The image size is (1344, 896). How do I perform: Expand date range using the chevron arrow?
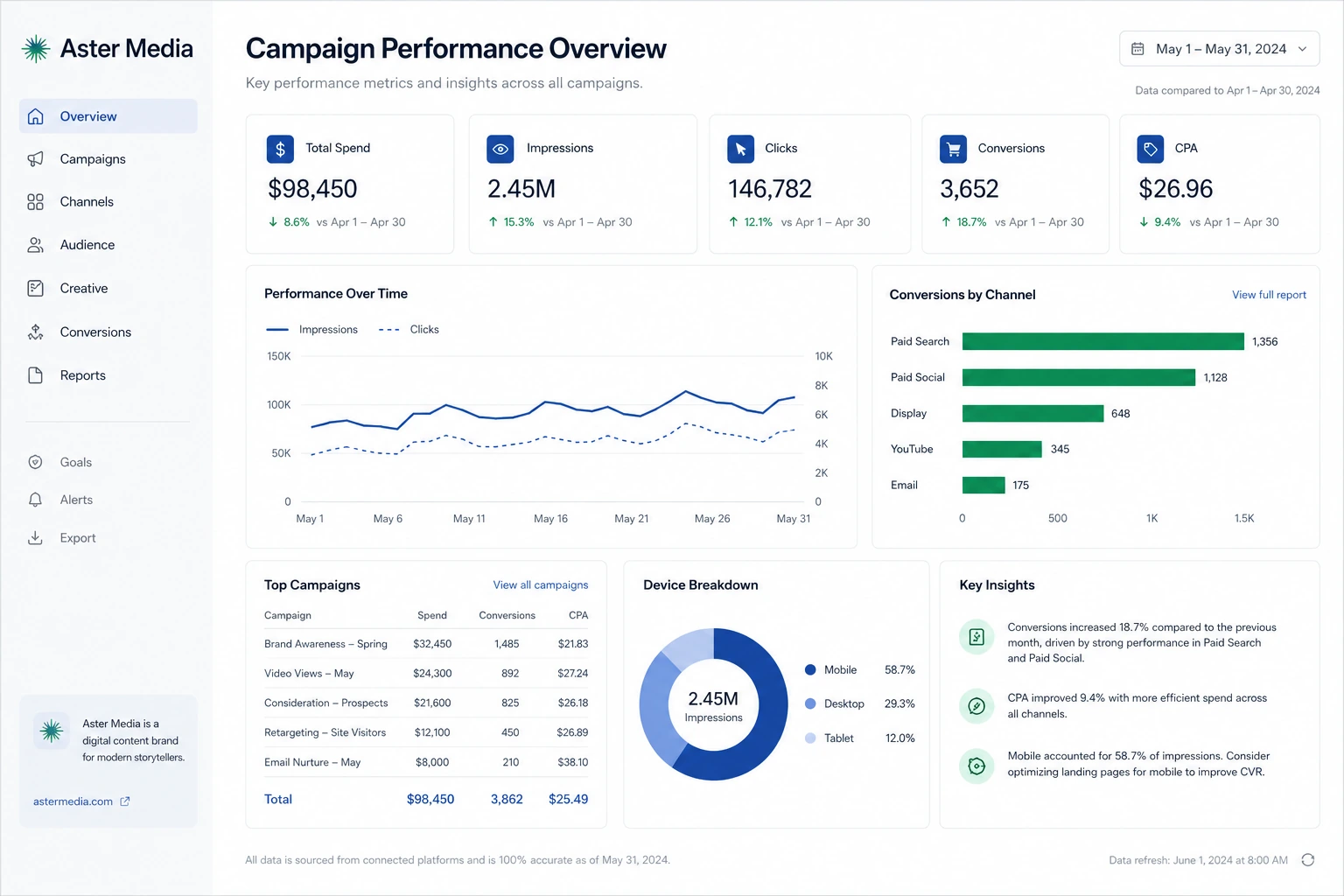tap(1302, 49)
